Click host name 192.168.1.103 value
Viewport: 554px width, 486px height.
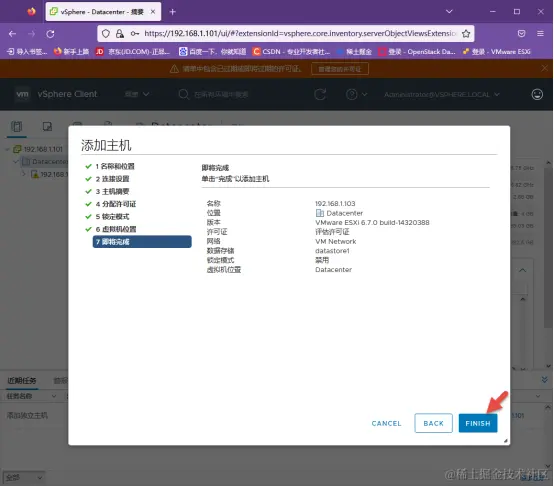coord(335,203)
